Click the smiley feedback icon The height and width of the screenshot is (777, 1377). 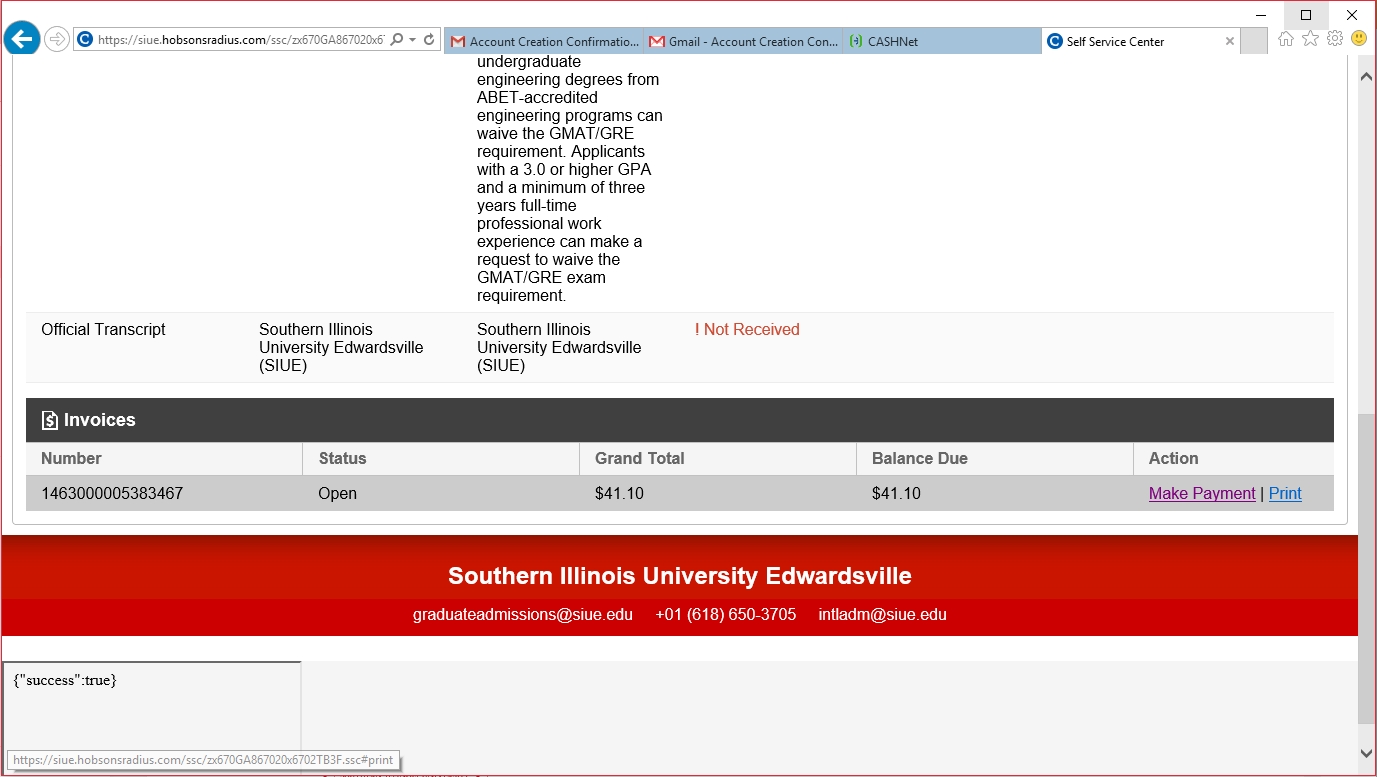[x=1359, y=39]
